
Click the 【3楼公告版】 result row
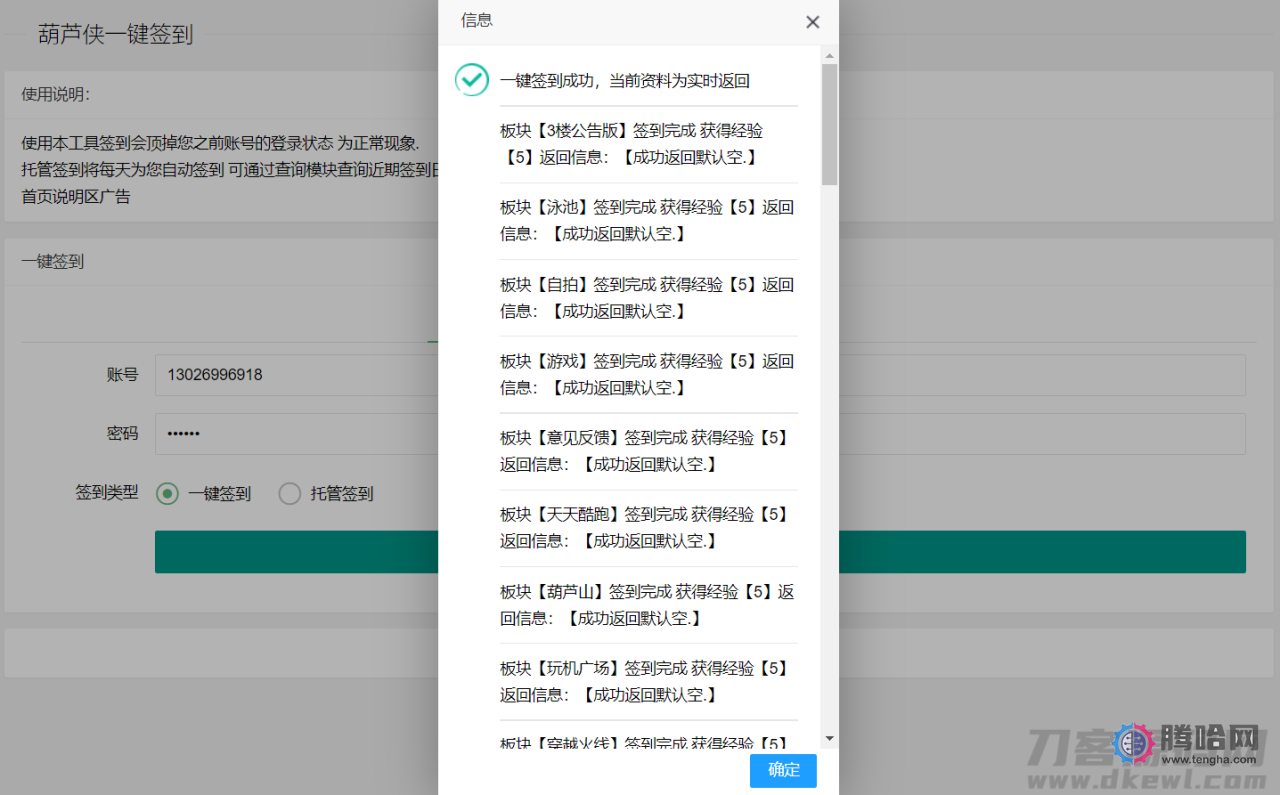[649, 144]
